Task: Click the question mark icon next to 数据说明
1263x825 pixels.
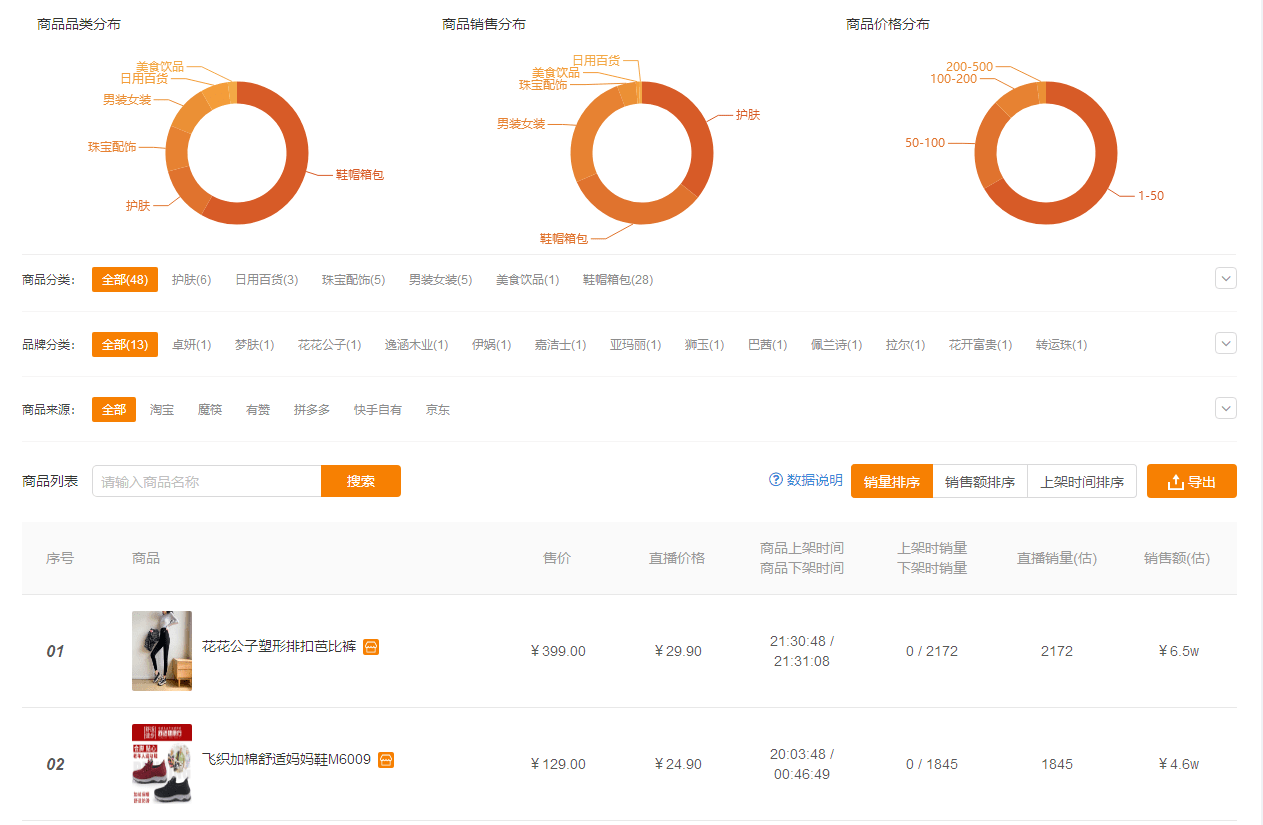Action: click(x=775, y=480)
